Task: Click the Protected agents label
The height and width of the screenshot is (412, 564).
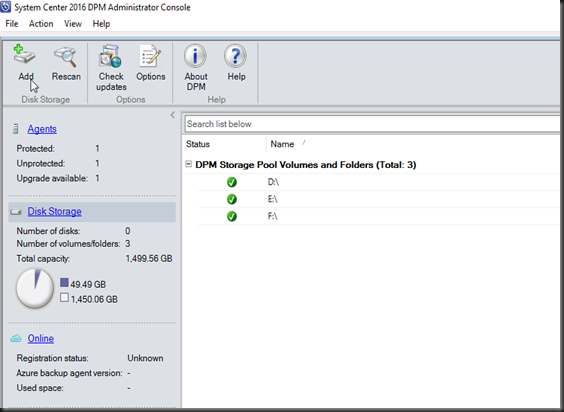Action: (x=35, y=149)
